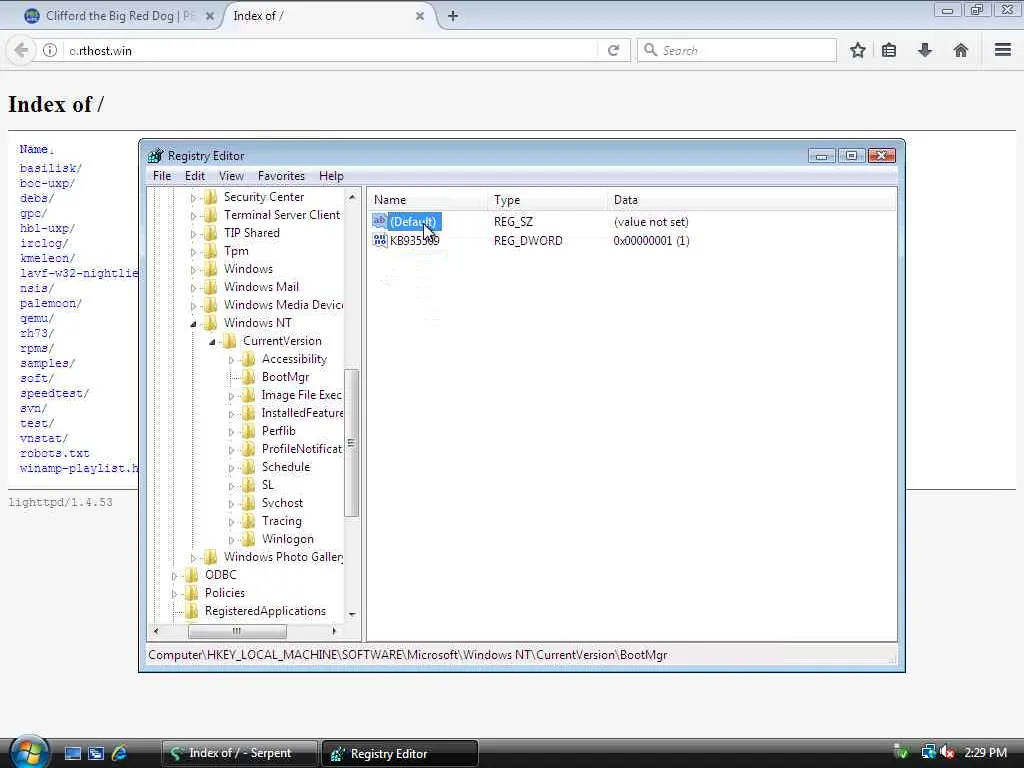The height and width of the screenshot is (768, 1024).
Task: Open the Favorites menu in Registry Editor
Action: (x=281, y=176)
